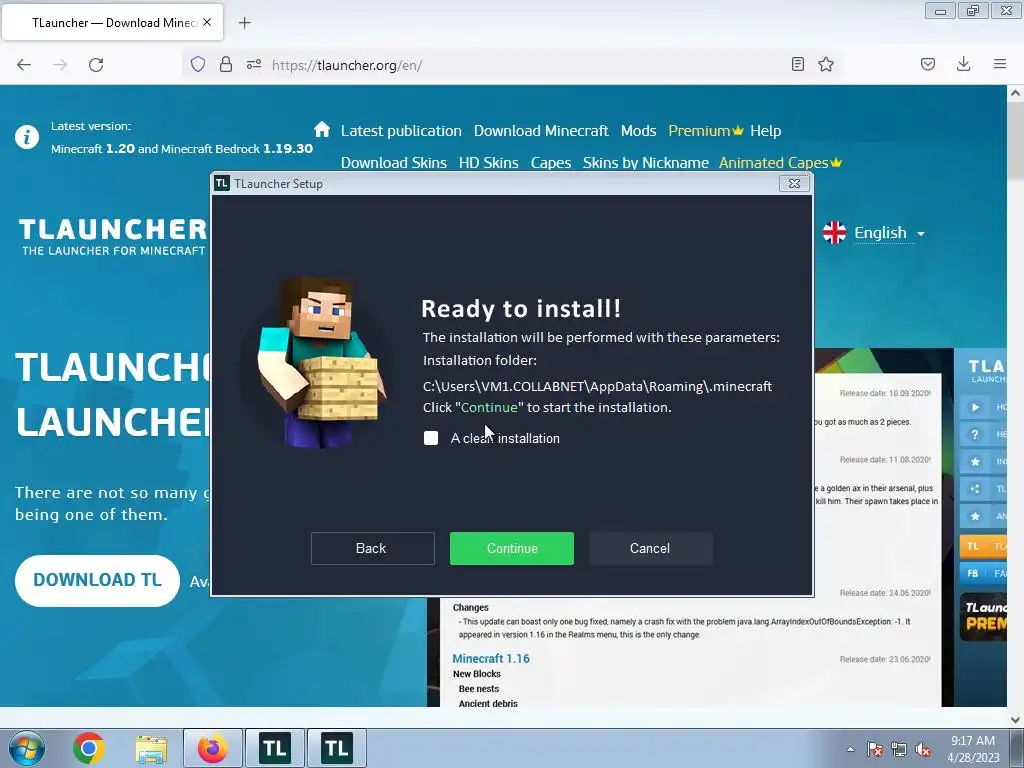Click the network tray icon
1024x768 pixels.
899,750
